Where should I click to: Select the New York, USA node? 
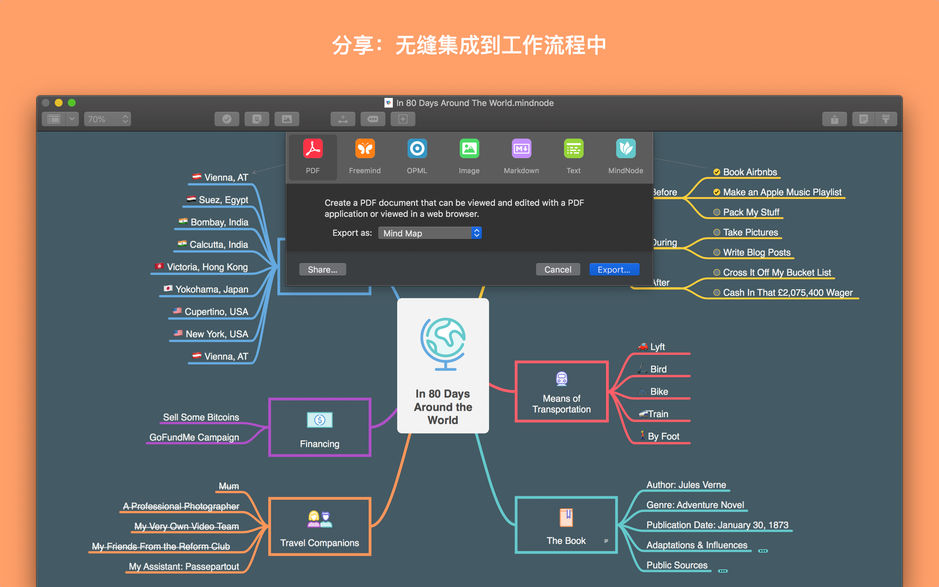pyautogui.click(x=217, y=334)
